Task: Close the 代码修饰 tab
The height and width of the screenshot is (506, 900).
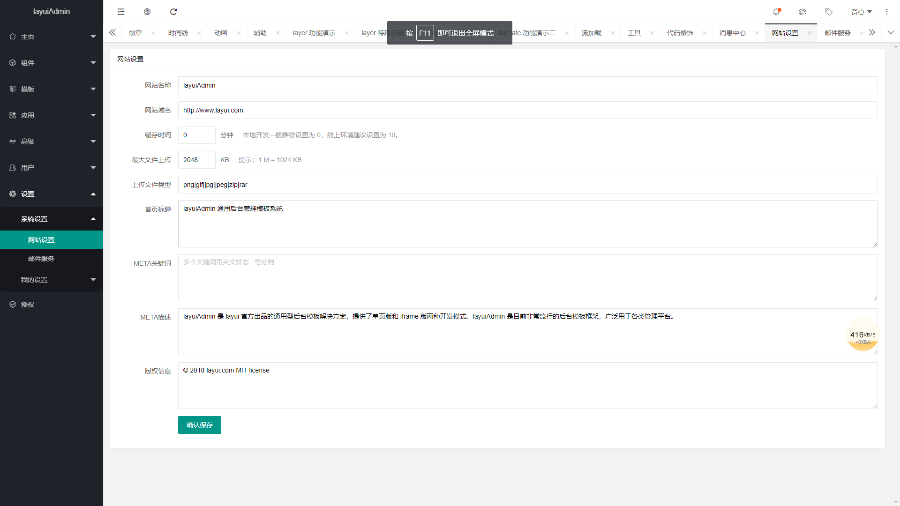Action: pos(704,33)
